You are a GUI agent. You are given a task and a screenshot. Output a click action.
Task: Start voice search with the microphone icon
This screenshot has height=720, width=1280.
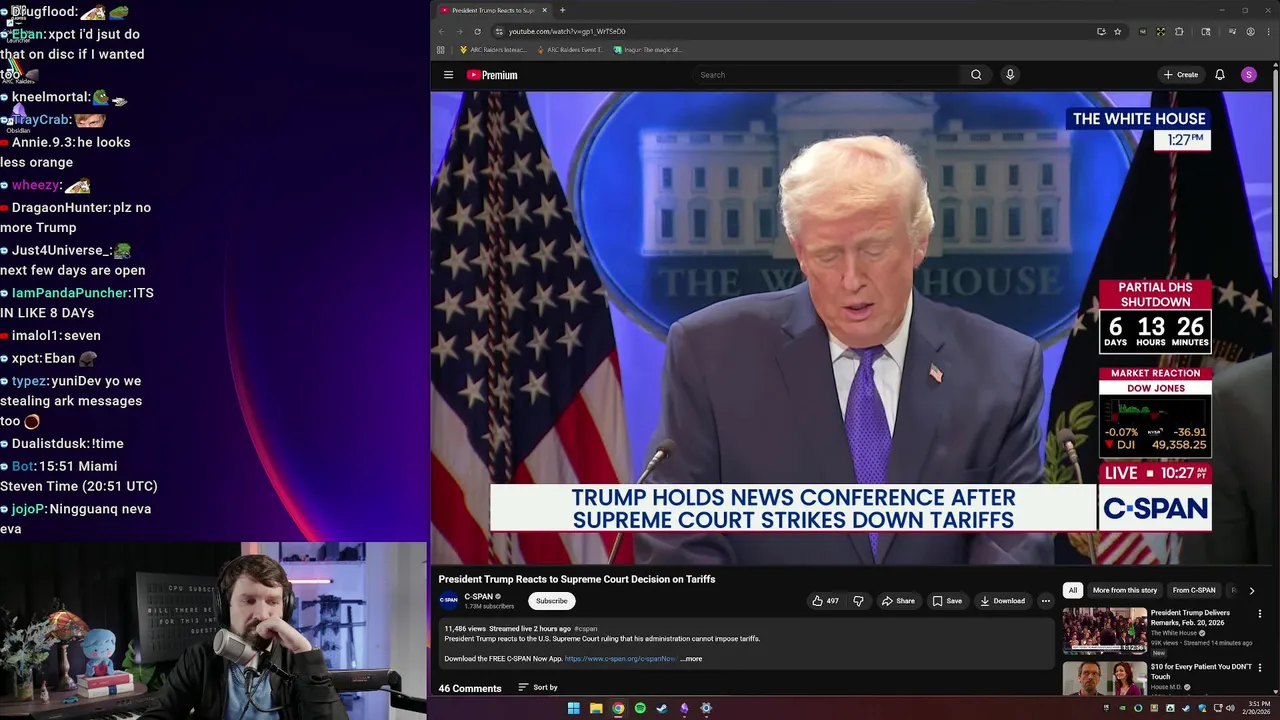coord(1010,75)
